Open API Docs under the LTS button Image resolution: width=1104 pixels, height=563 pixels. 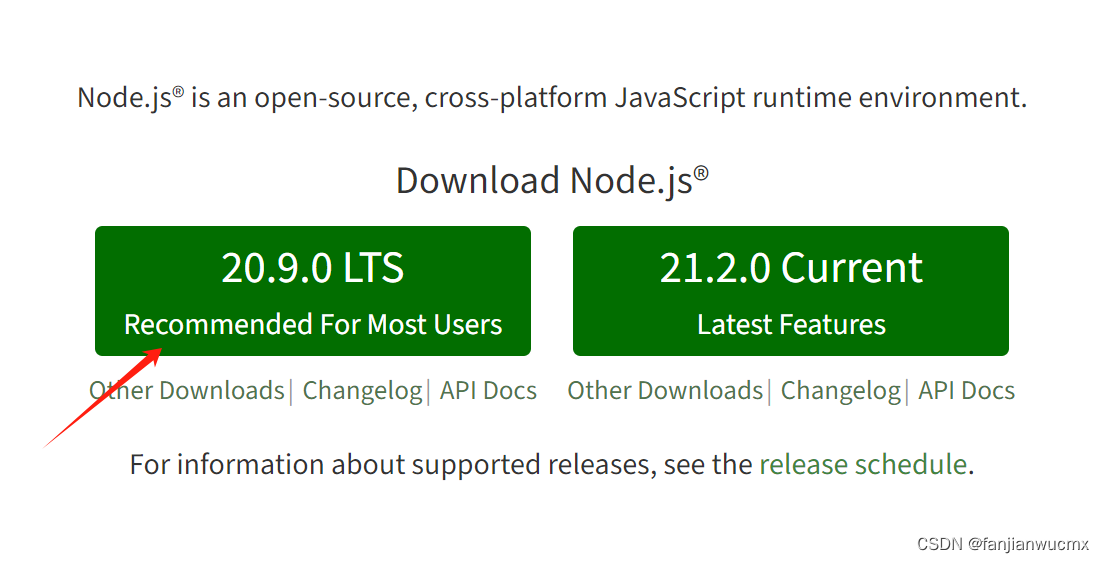[x=488, y=391]
